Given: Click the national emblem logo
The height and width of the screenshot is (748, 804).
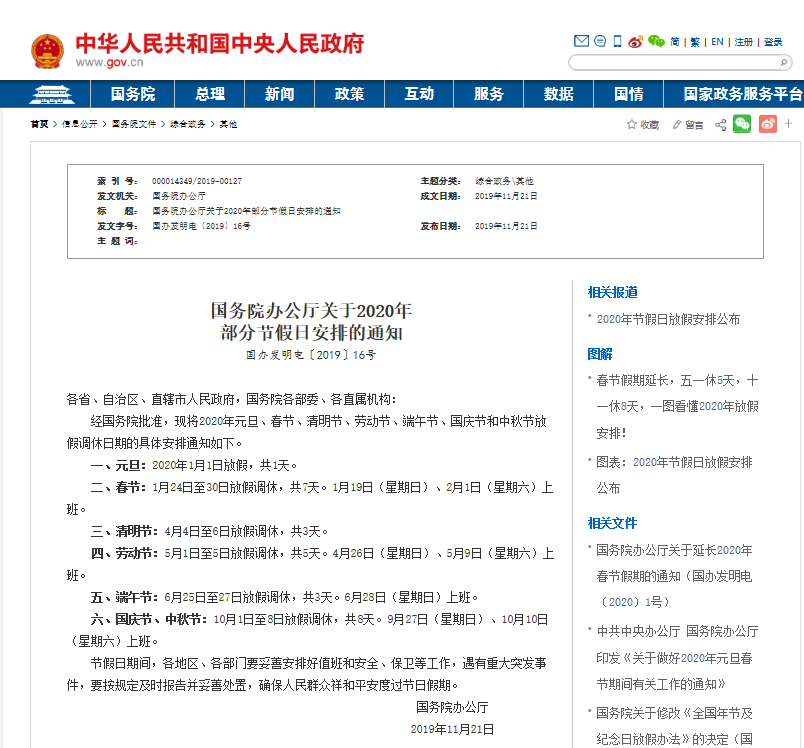Looking at the screenshot, I should click(47, 50).
